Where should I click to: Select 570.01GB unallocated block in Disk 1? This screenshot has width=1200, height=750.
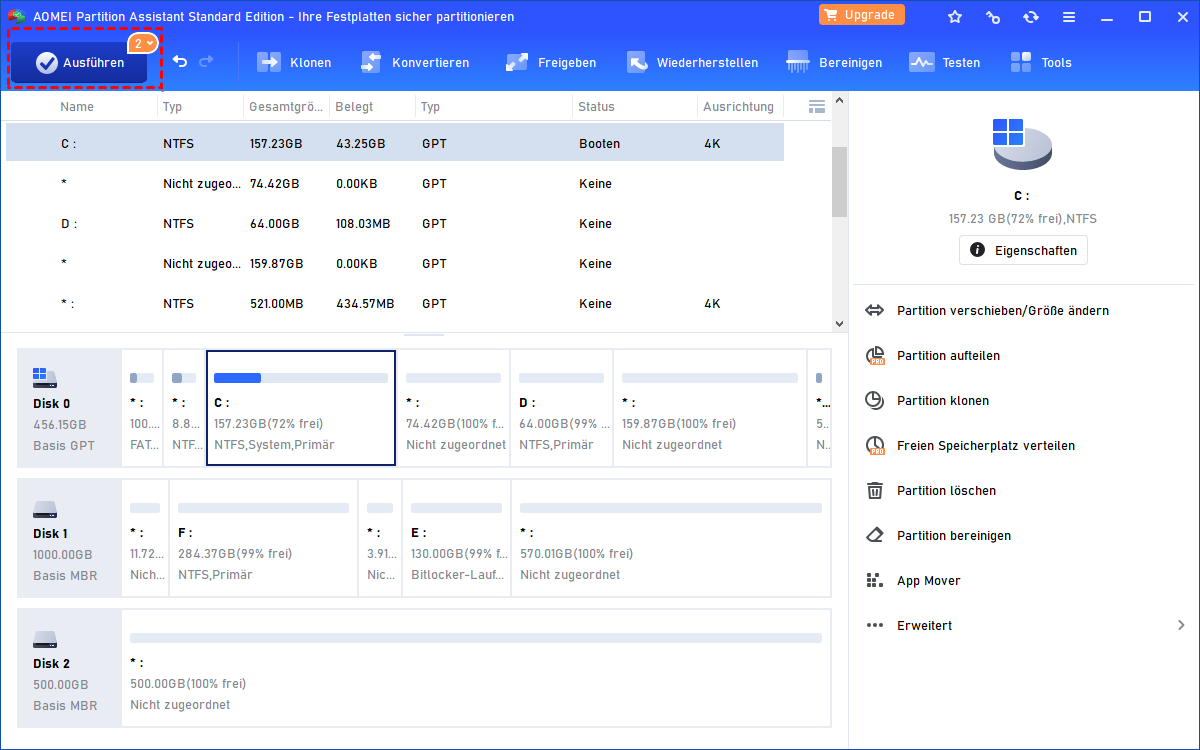point(671,538)
